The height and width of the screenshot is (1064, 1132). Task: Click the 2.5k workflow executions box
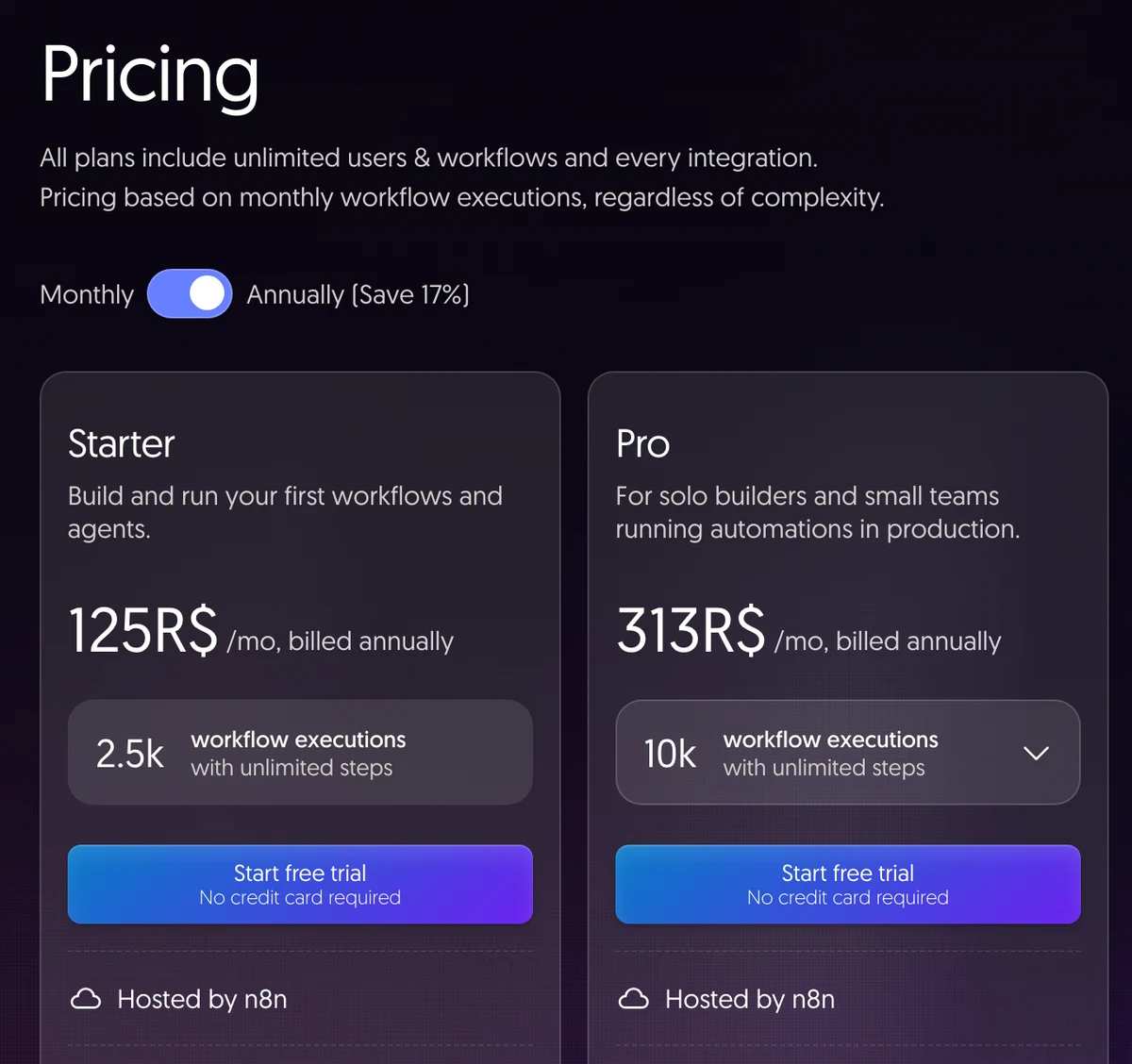[300, 753]
